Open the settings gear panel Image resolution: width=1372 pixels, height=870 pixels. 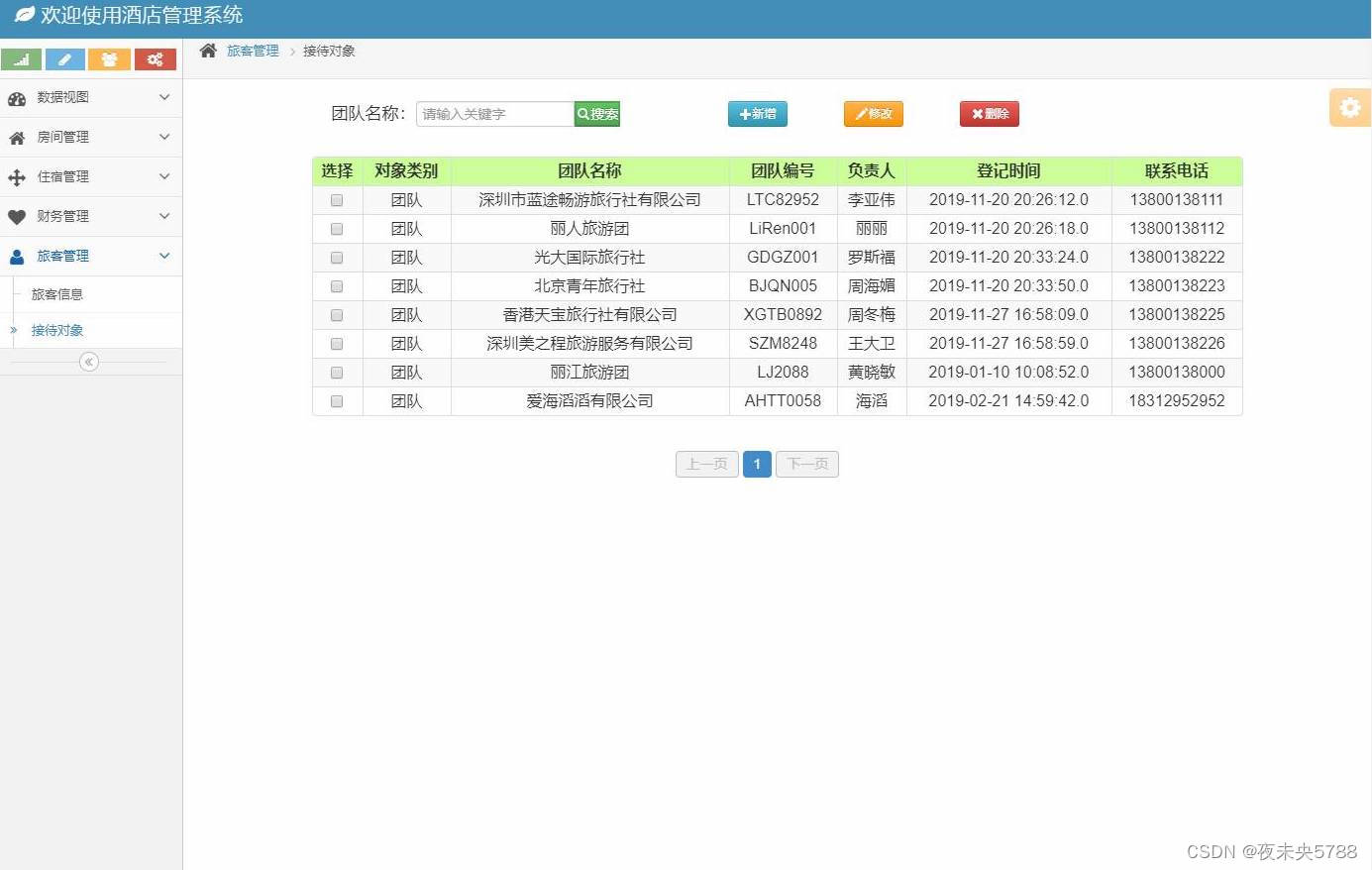(1350, 107)
